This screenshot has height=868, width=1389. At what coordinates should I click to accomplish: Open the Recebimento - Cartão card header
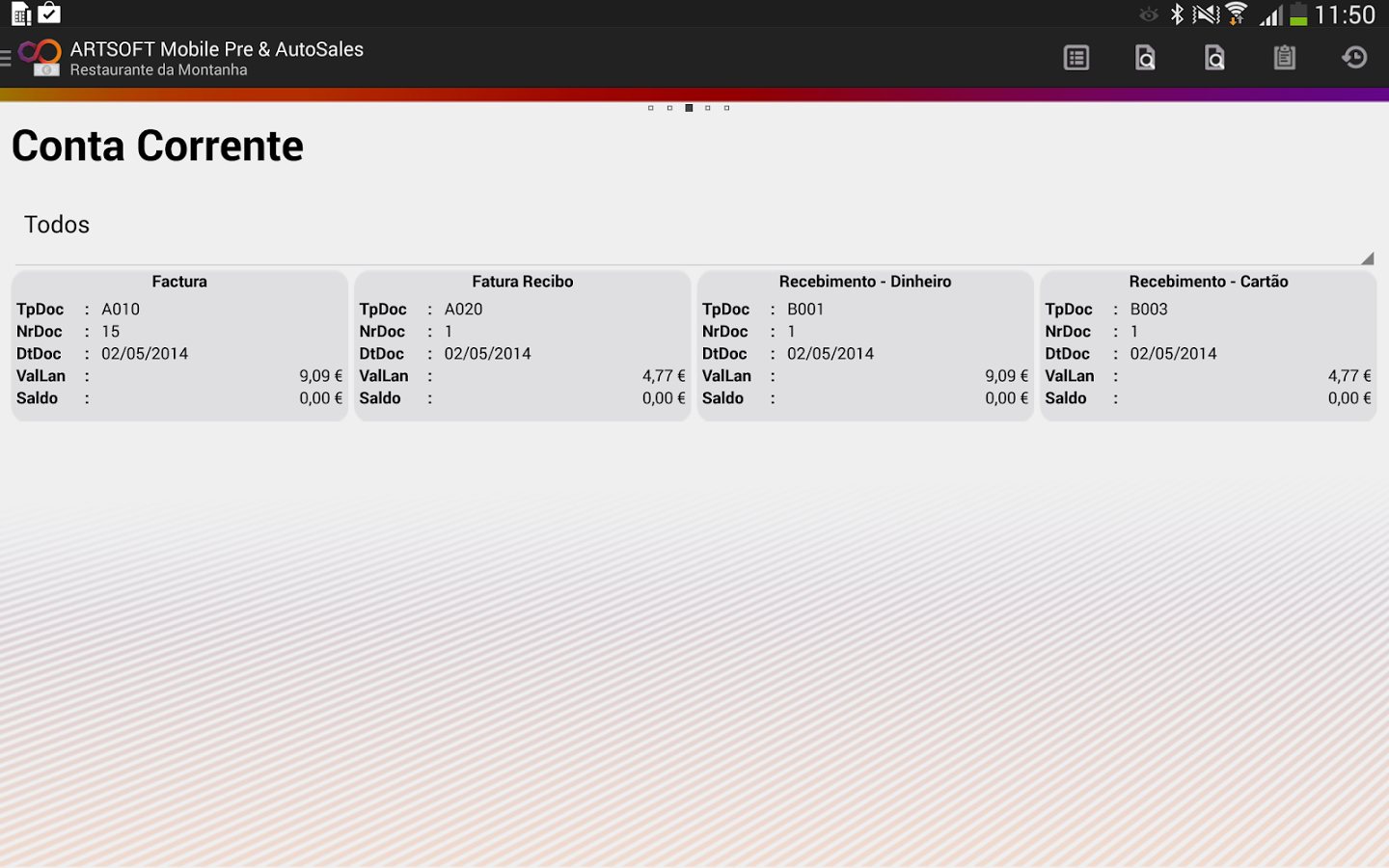[1209, 282]
